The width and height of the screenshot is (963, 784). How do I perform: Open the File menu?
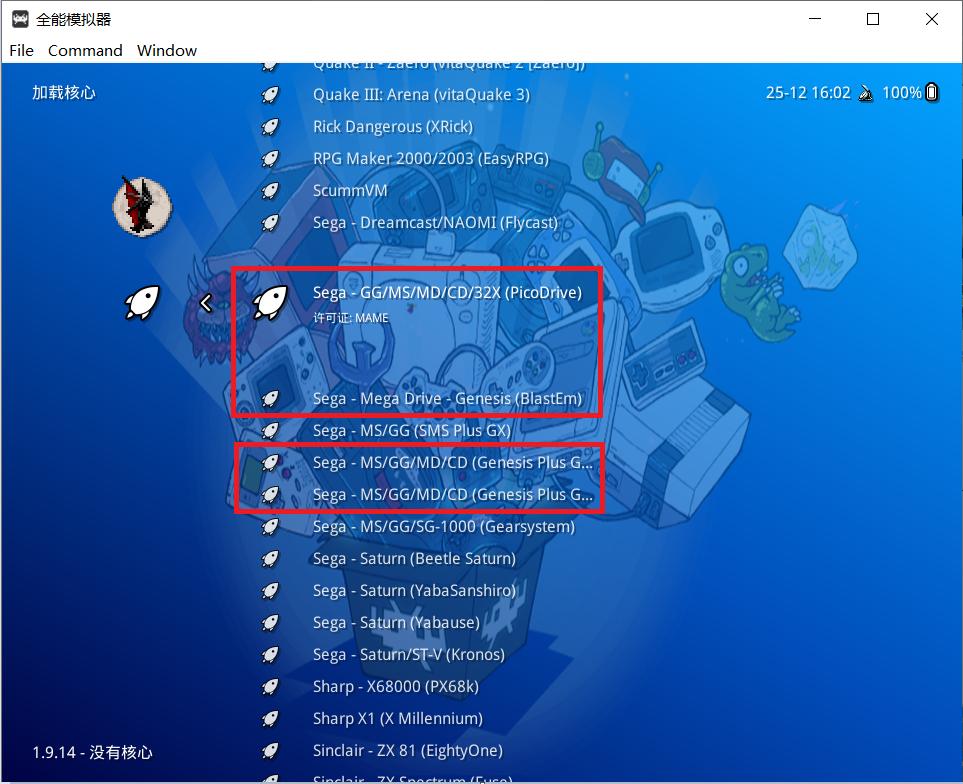point(20,50)
